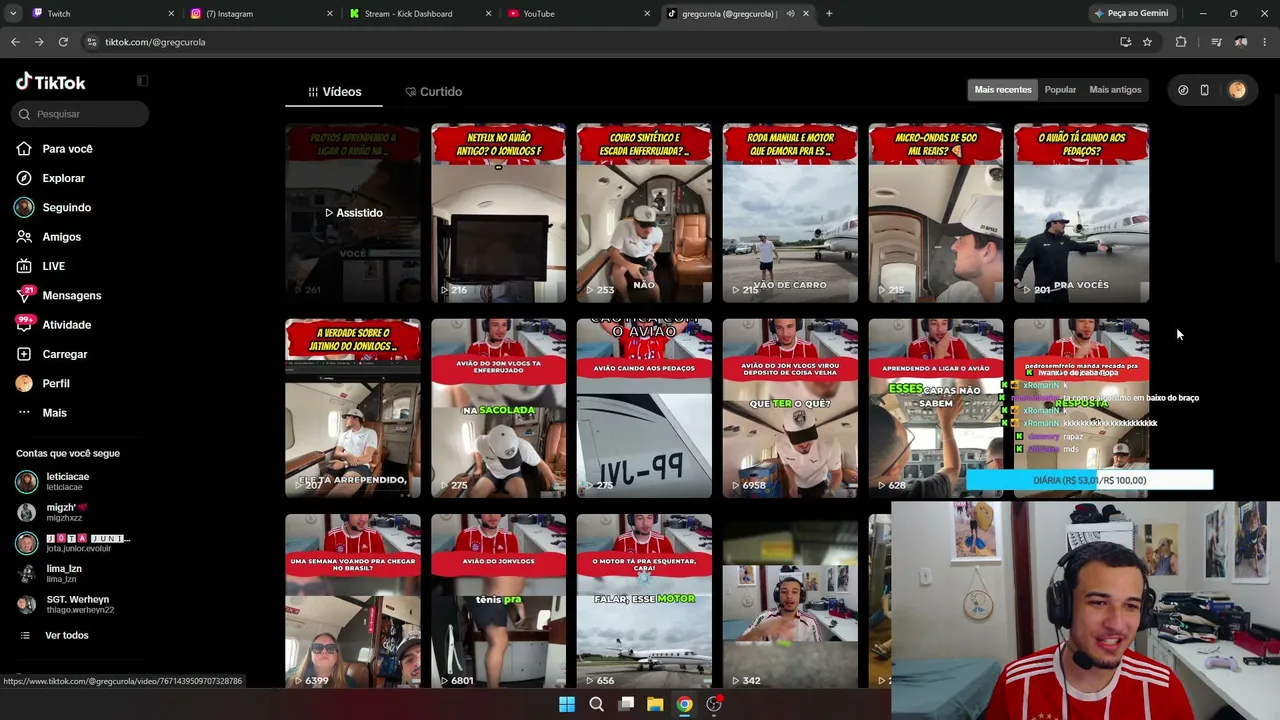Sort videos by Mais antigos
1280x720 pixels.
click(x=1115, y=90)
